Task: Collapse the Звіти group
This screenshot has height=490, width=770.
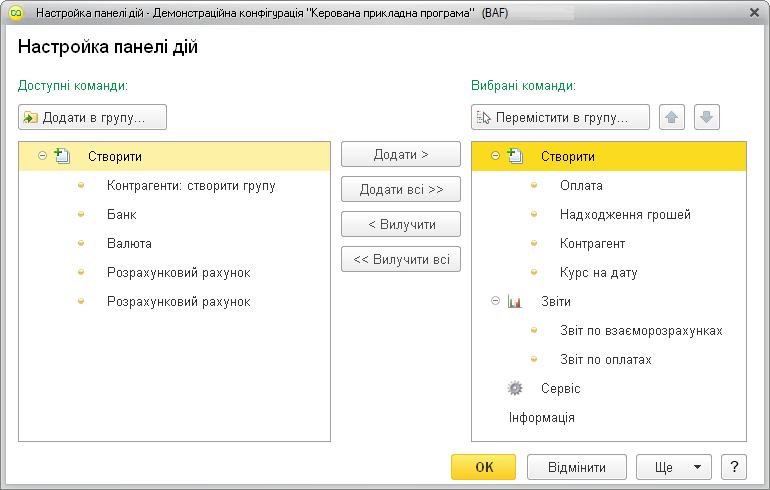Action: point(495,300)
